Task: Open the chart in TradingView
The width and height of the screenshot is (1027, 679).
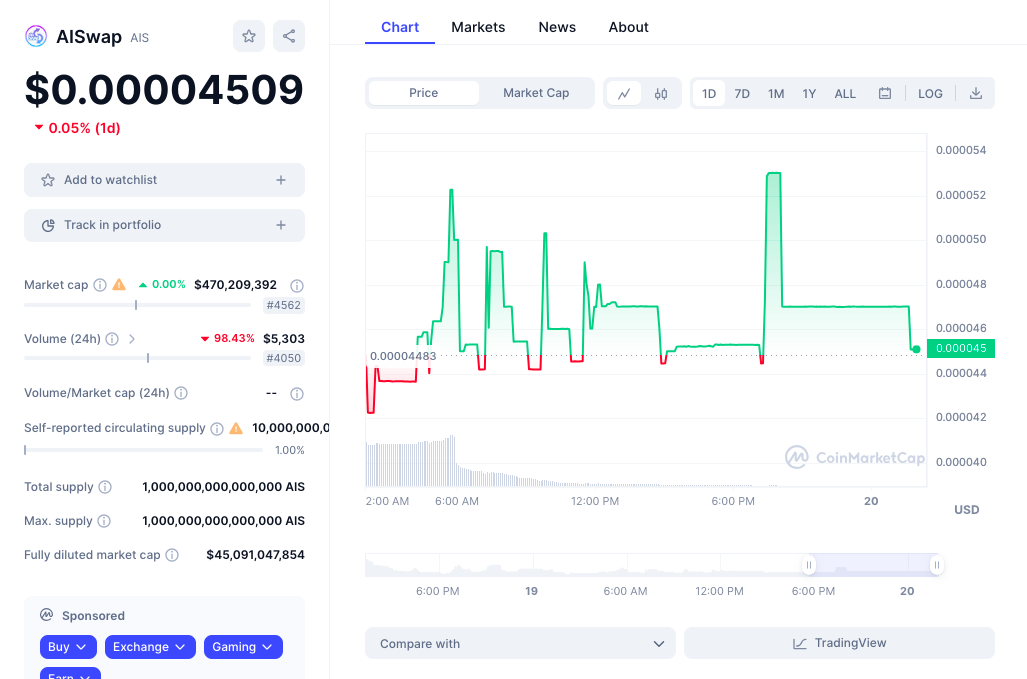Action: [839, 643]
